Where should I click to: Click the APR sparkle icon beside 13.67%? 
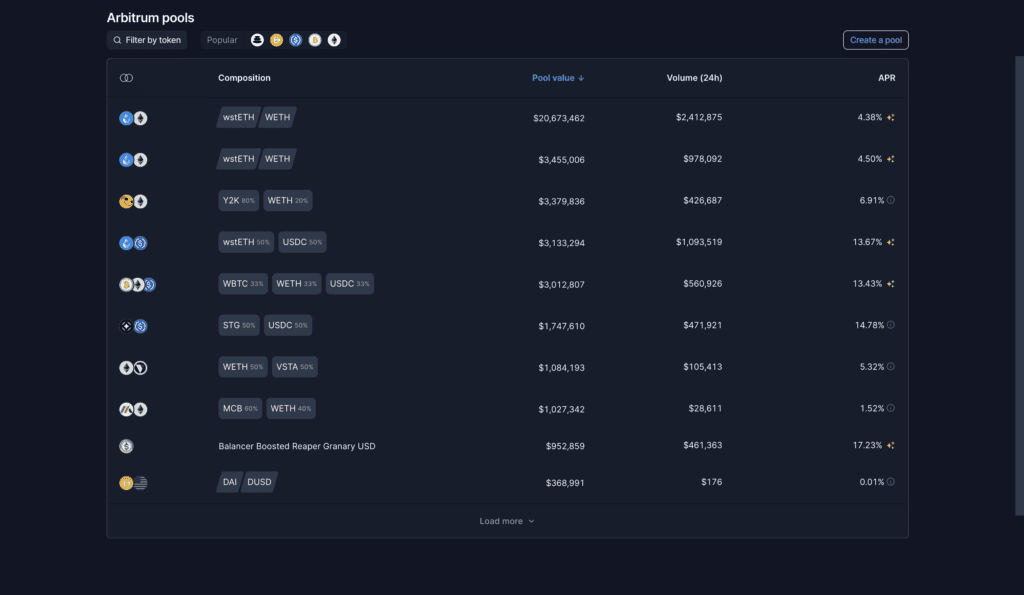click(x=890, y=242)
